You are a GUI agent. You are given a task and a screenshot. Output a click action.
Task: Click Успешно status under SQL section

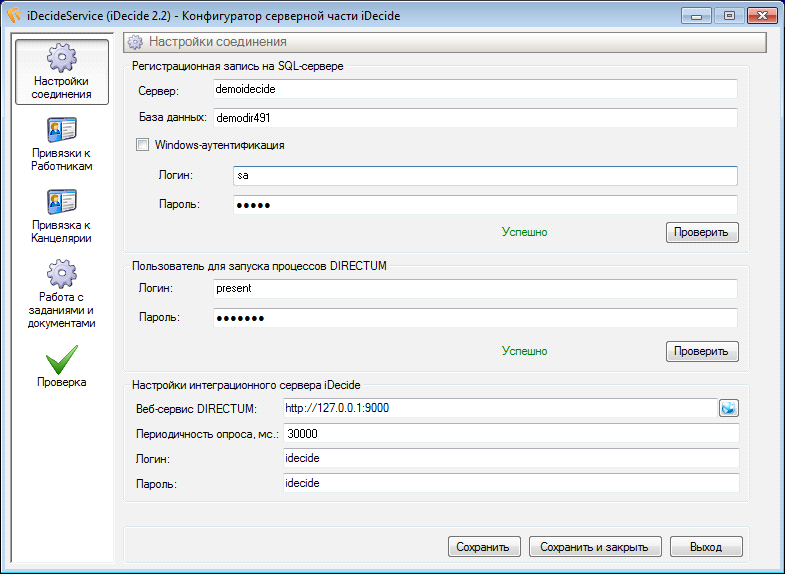525,232
